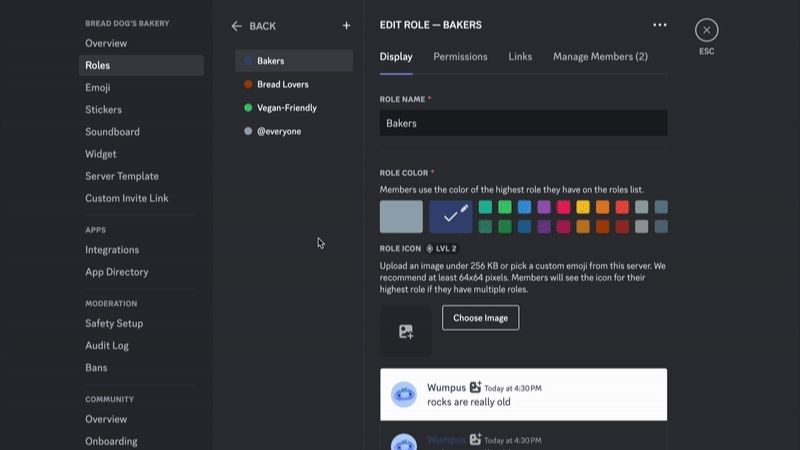This screenshot has width=800, height=450.
Task: Open Emoji settings in the sidebar
Action: pos(98,88)
